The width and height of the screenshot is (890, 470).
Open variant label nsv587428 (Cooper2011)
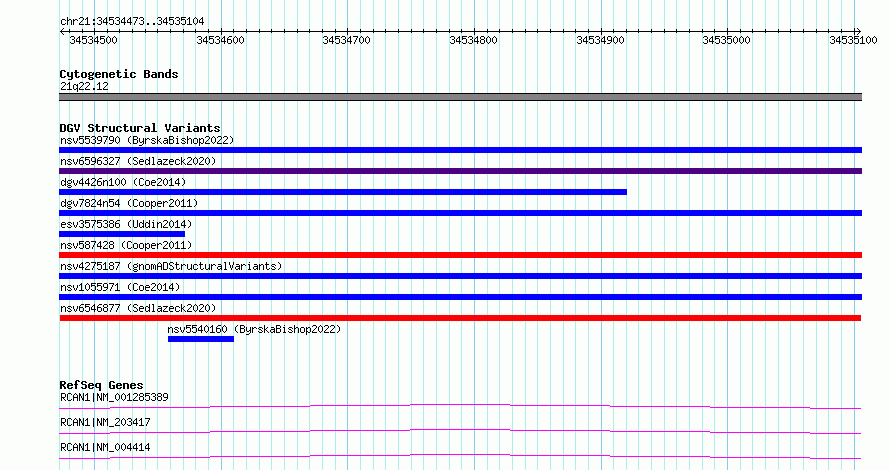click(126, 245)
